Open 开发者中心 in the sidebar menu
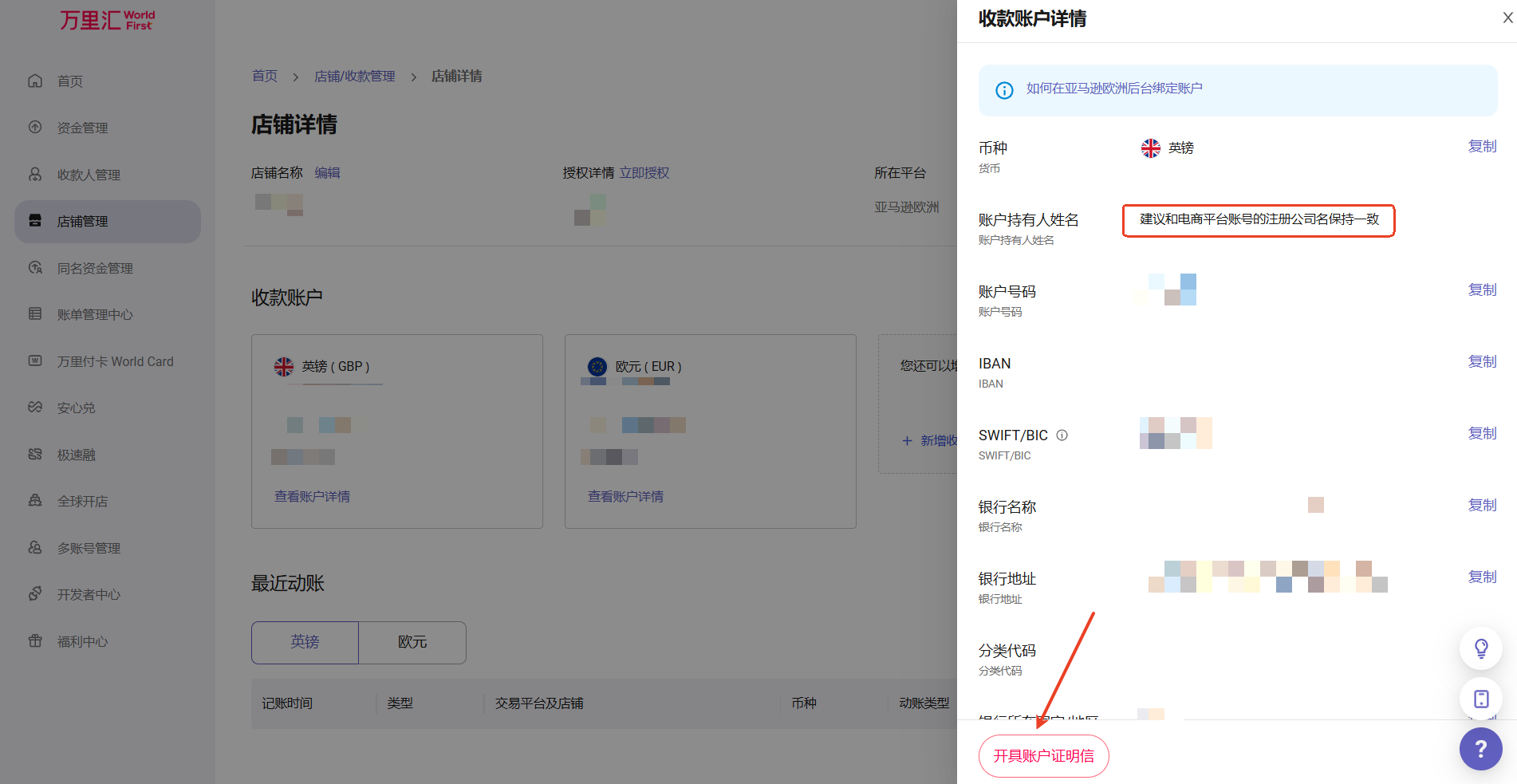The width and height of the screenshot is (1517, 784). tap(89, 594)
